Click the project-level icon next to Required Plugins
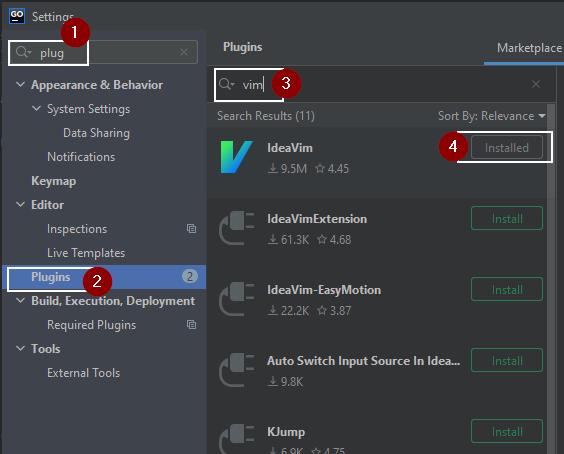 tap(191, 324)
